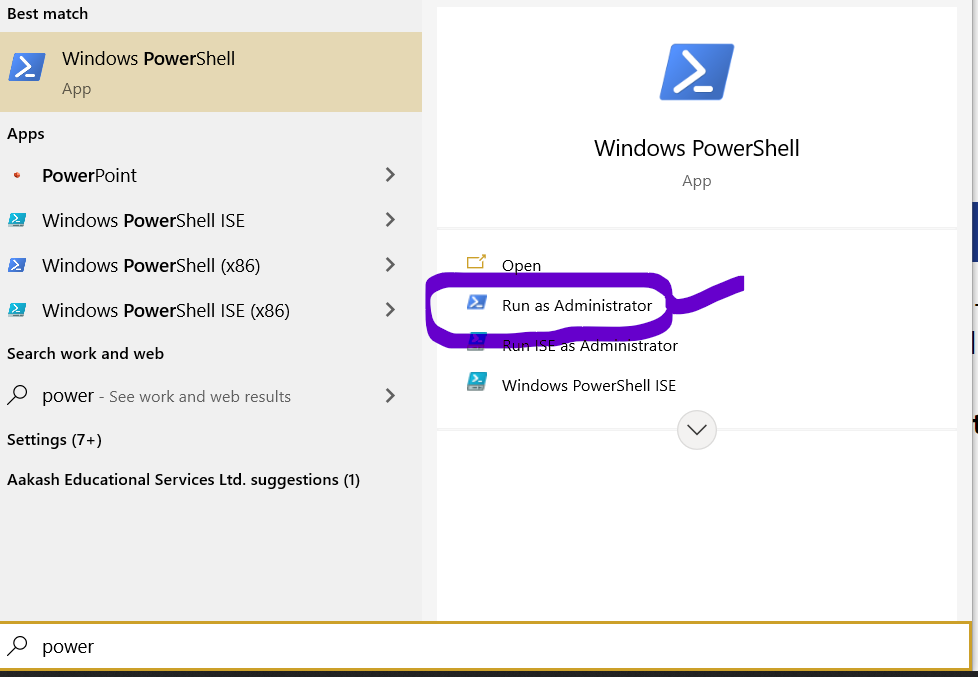The height and width of the screenshot is (677, 978).
Task: Select Windows PowerShell ISE from actions list
Action: 588,385
